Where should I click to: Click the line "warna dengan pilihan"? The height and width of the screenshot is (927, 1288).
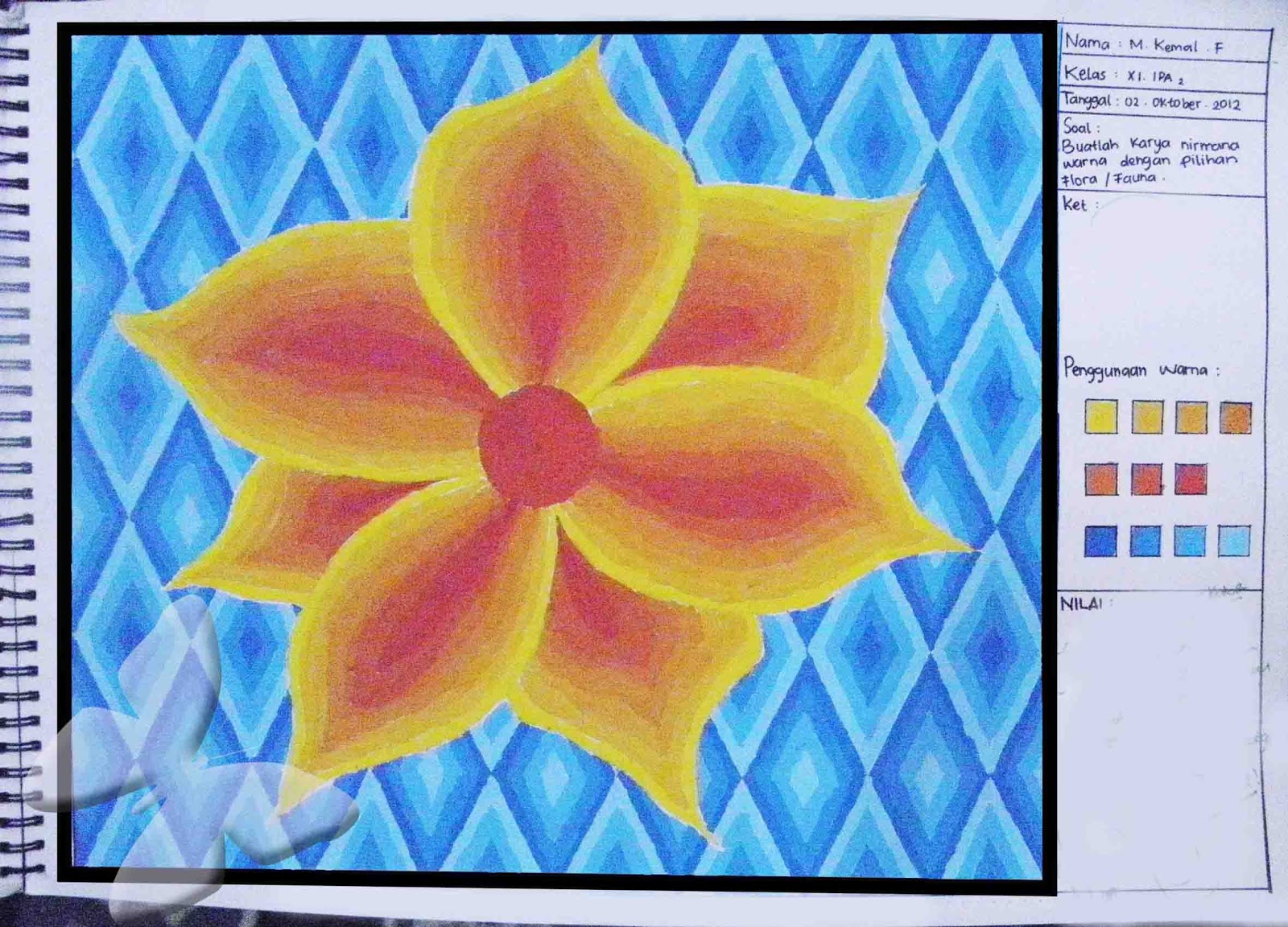coord(1150,160)
